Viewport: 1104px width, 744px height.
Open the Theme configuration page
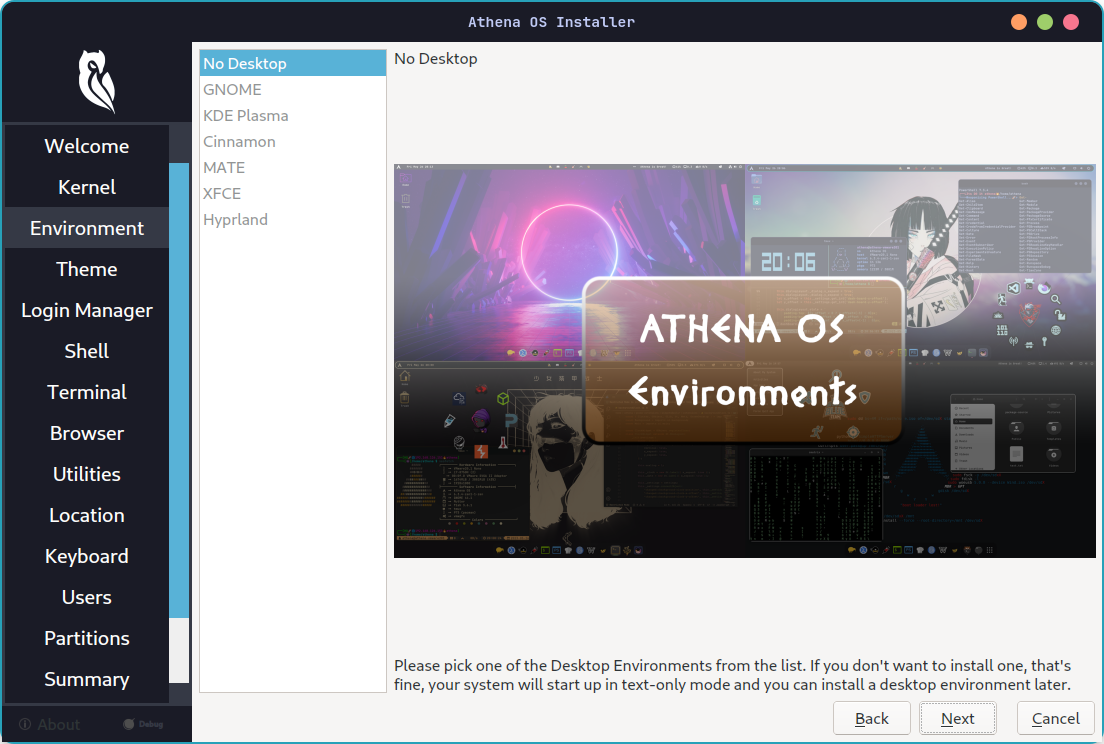point(86,268)
